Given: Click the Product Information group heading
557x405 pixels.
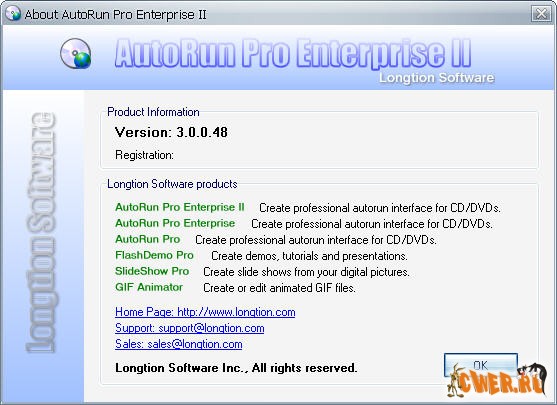Looking at the screenshot, I should tap(153, 112).
